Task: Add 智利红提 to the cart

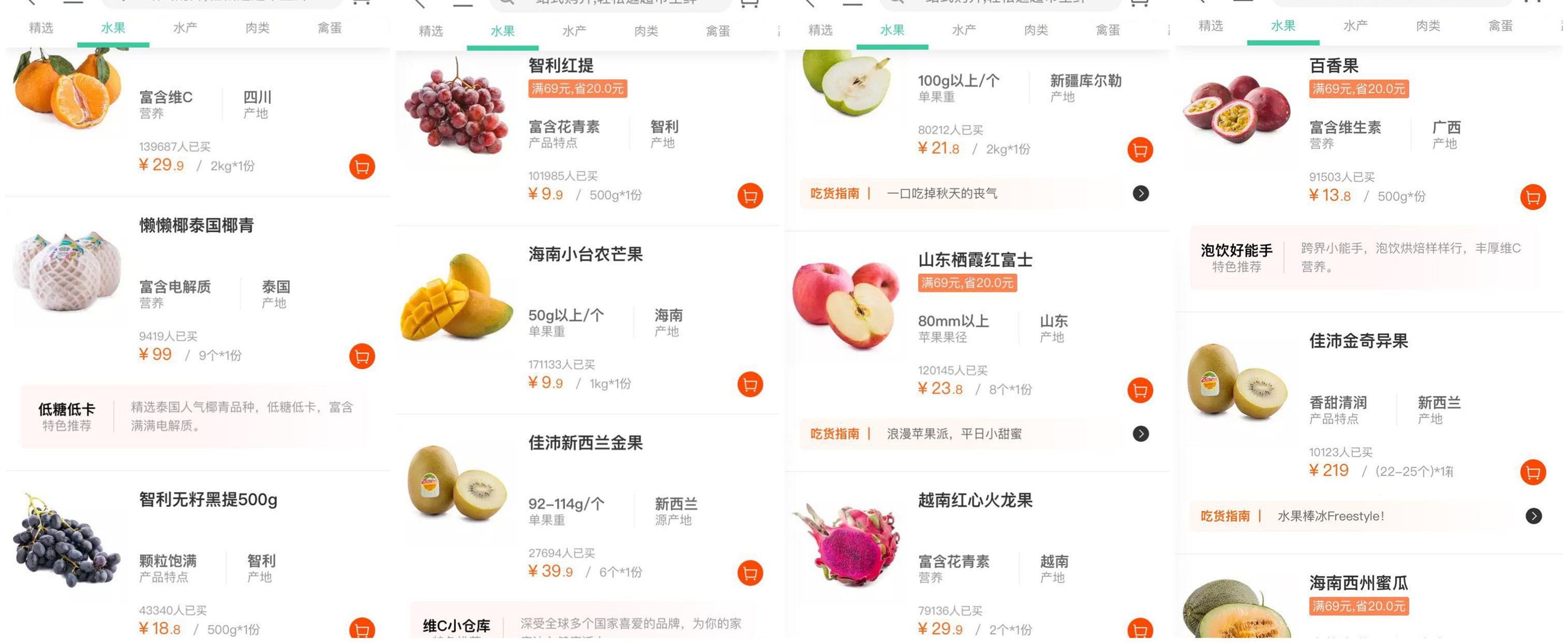Action: pos(750,196)
